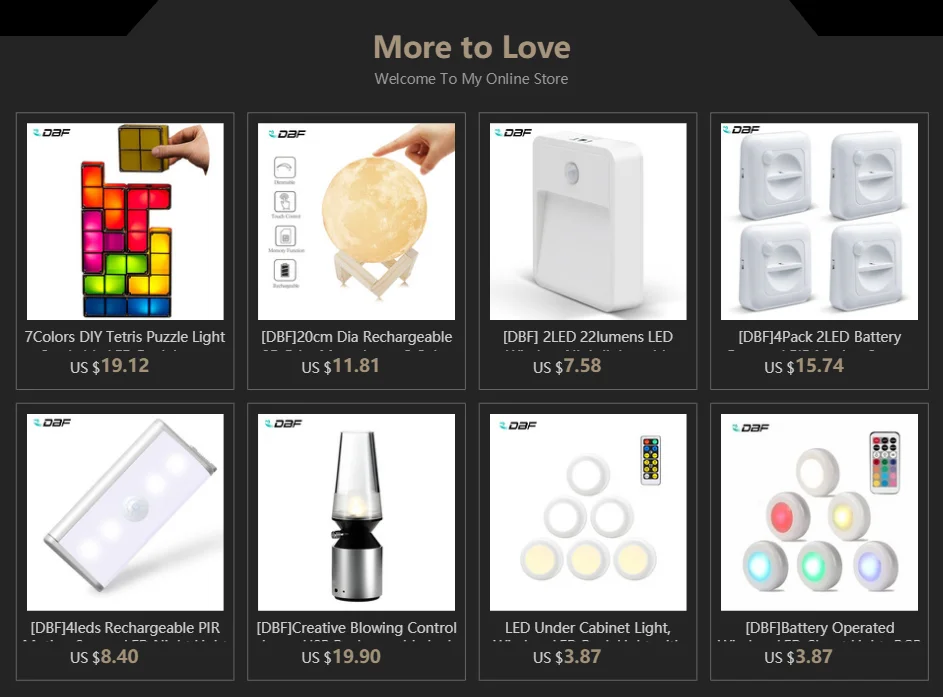
Task: Click the DBF logo on the Tetris light image
Action: point(52,132)
